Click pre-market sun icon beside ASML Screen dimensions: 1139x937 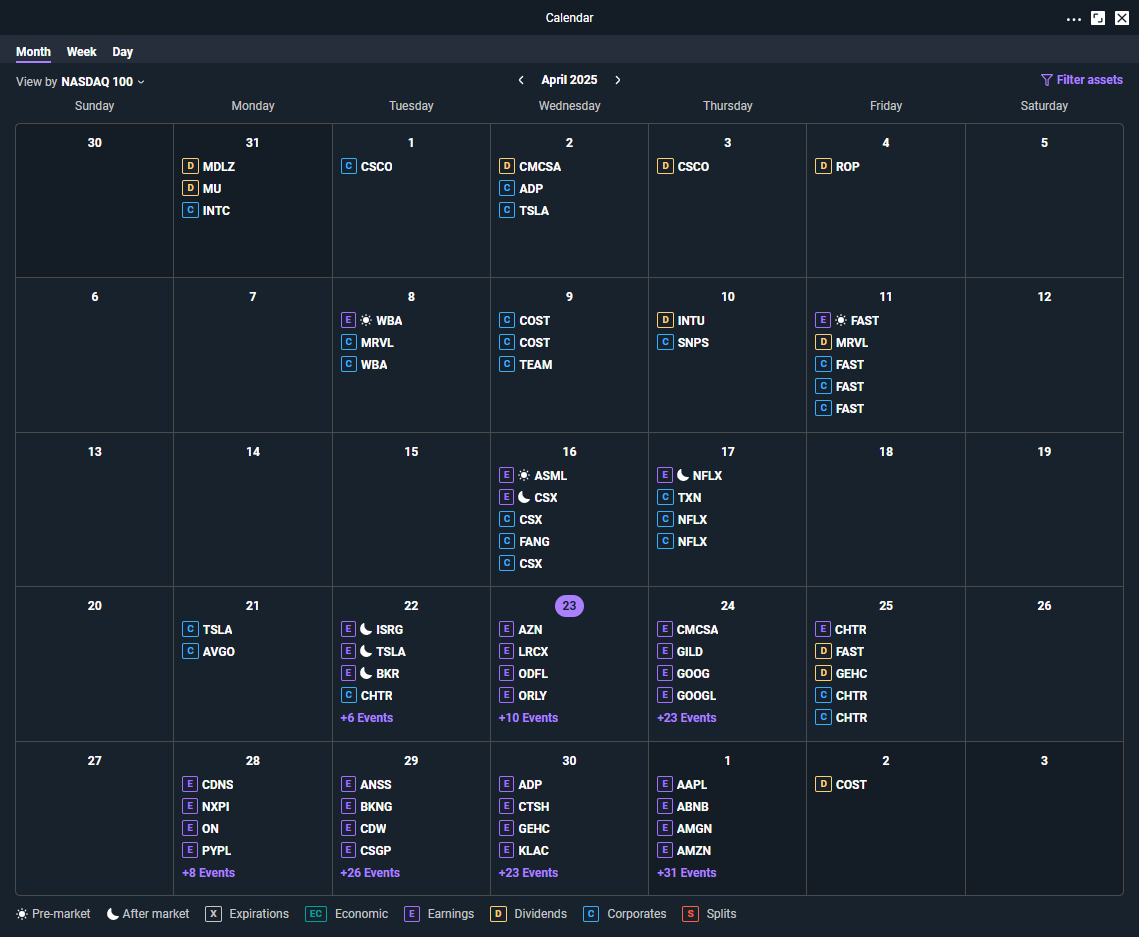tap(524, 476)
